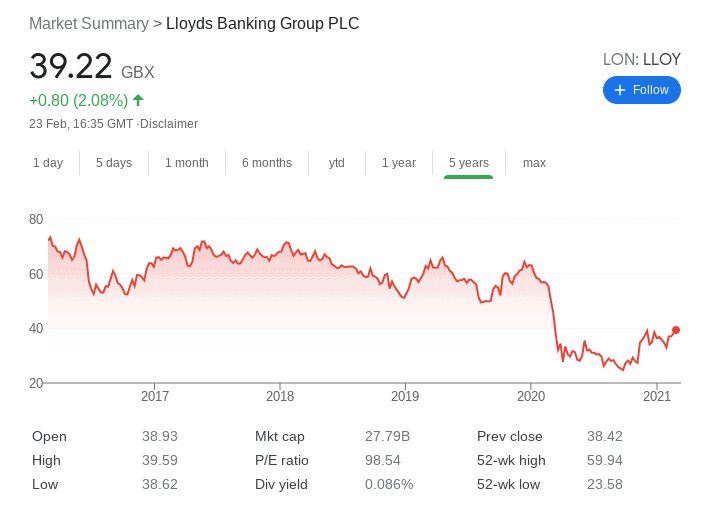Show year-to-date with ytd tab

(337, 163)
